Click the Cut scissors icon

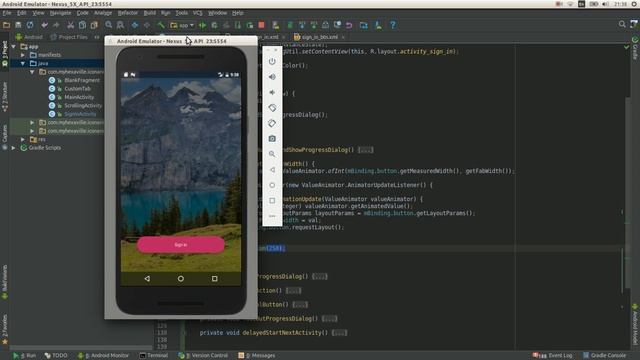click(x=71, y=25)
